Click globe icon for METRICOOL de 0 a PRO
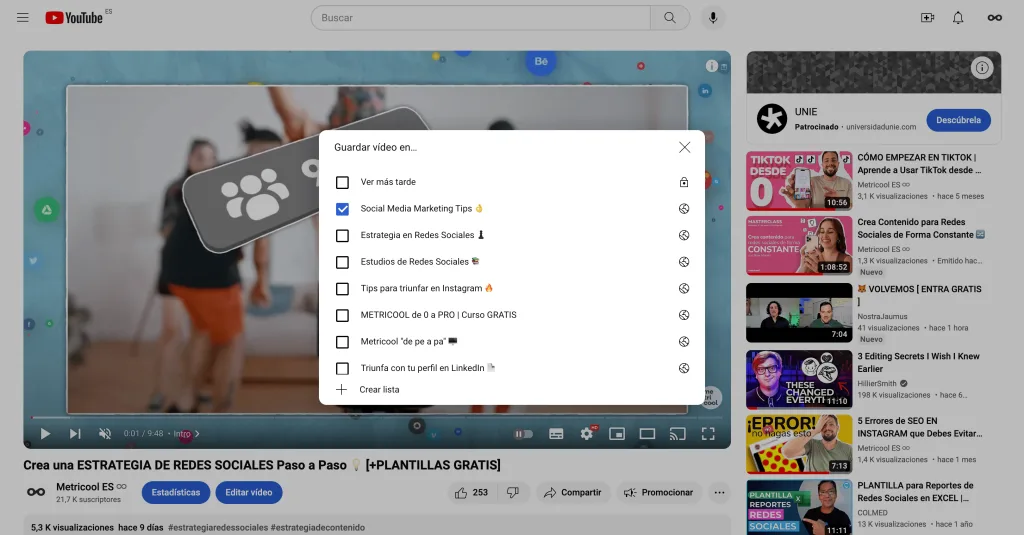 click(x=684, y=315)
